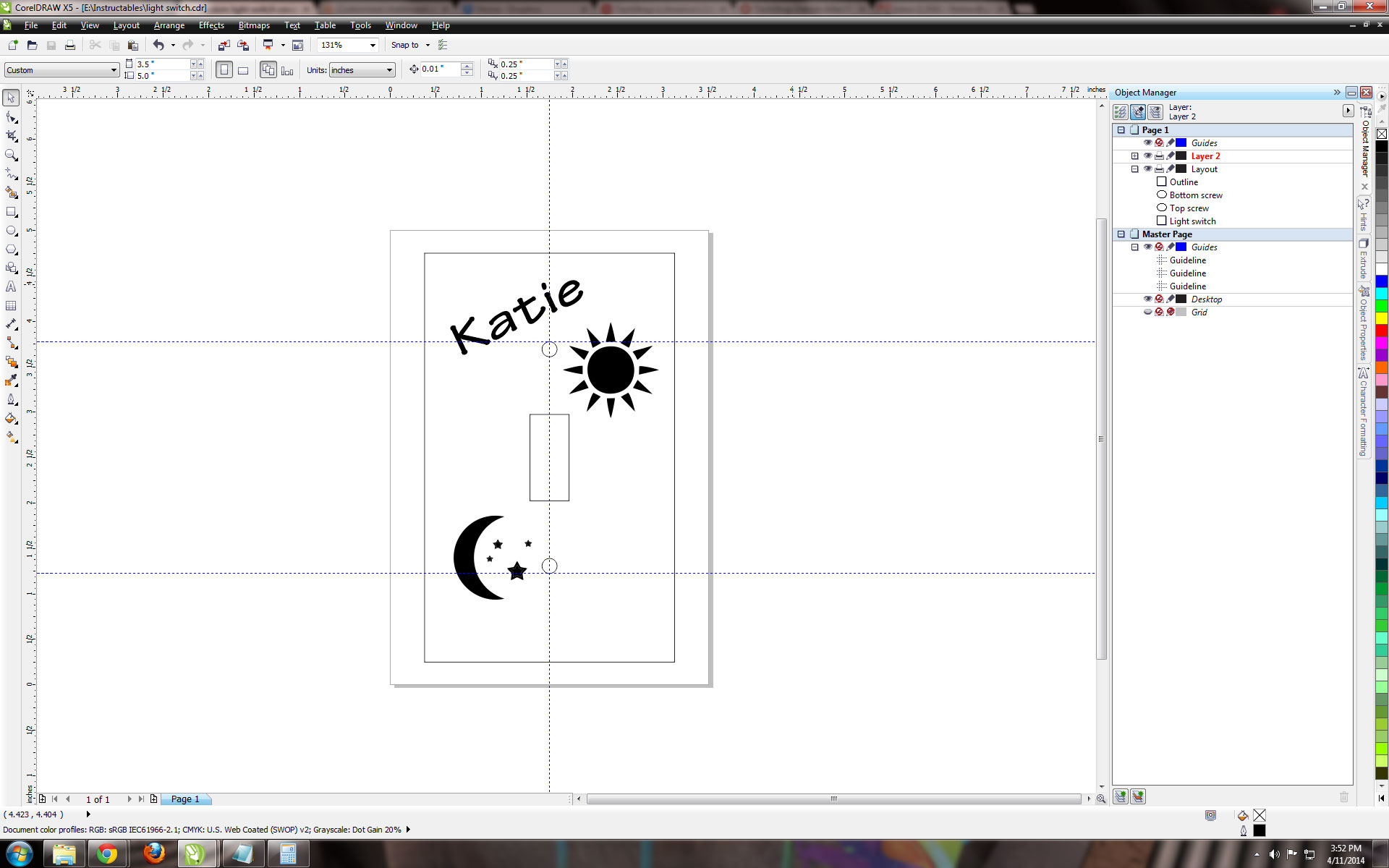Viewport: 1389px width, 868px height.
Task: Toggle Edit Across Layers in Object Manager
Action: click(1138, 111)
